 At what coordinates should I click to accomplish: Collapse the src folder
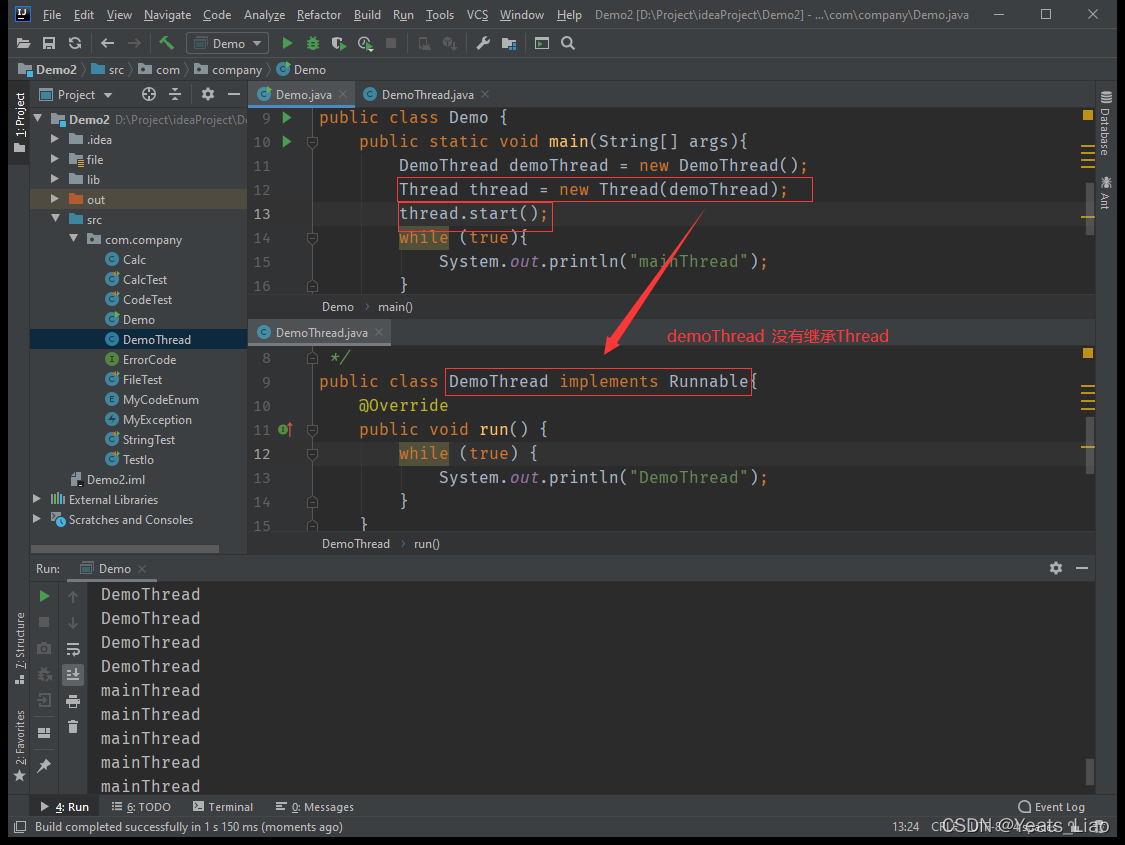(55, 219)
